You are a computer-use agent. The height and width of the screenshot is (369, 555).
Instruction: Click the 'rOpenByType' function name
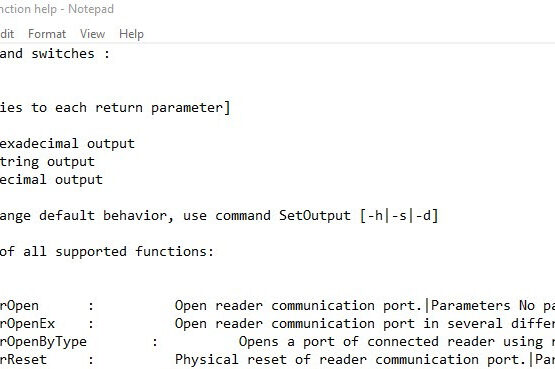(43, 342)
